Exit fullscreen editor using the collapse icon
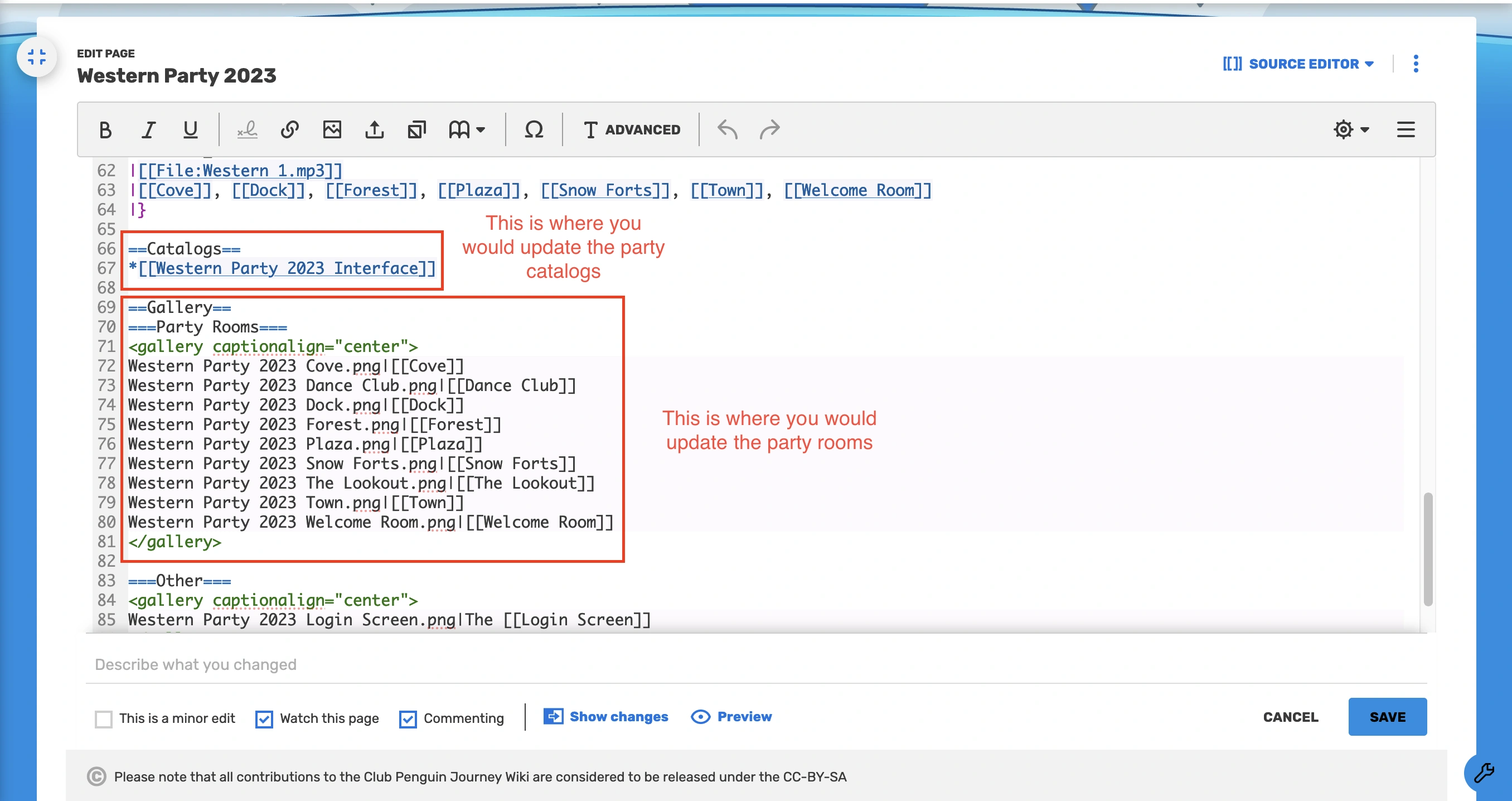 tap(36, 57)
